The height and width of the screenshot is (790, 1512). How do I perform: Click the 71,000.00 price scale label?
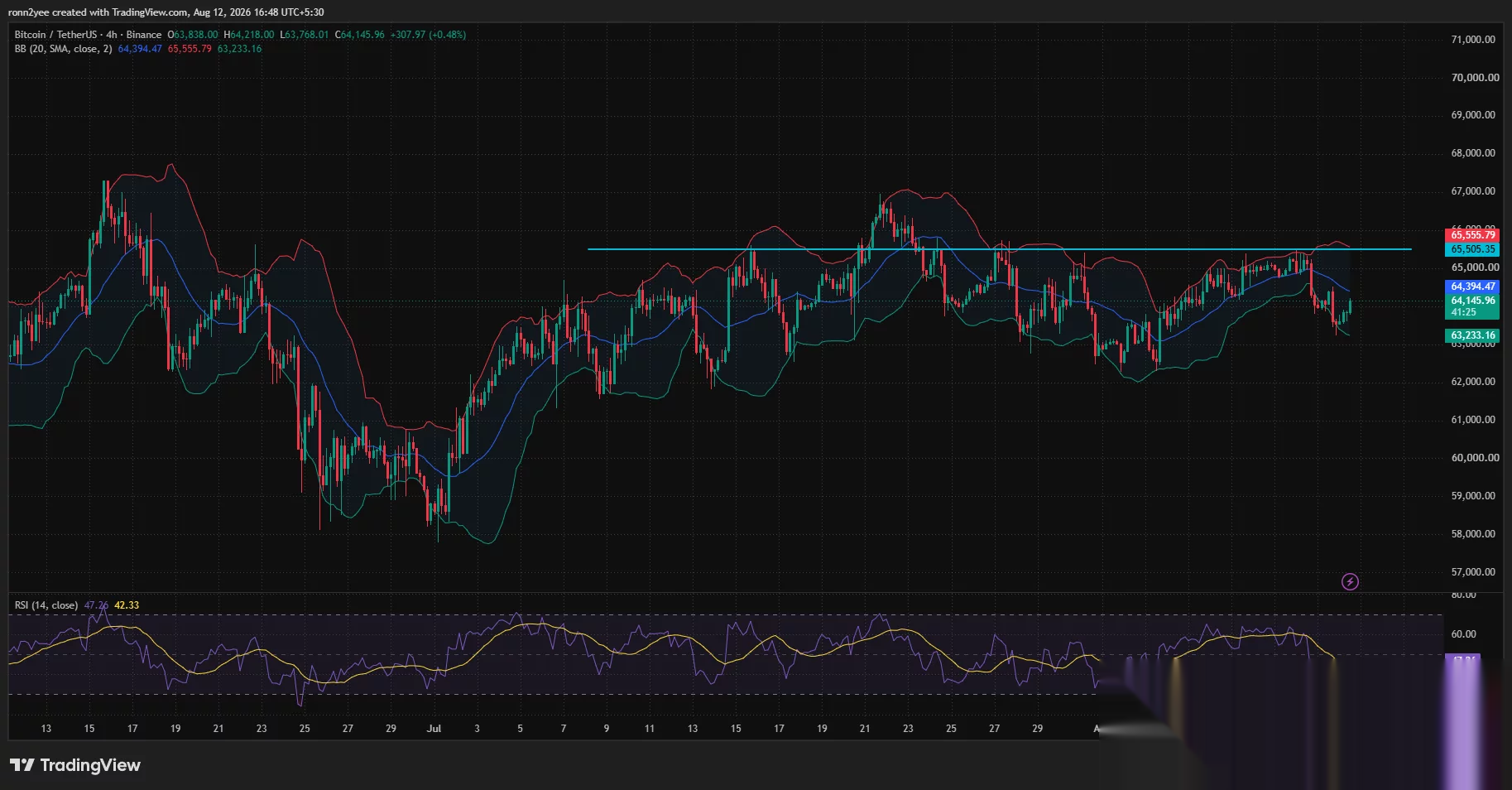1473,40
